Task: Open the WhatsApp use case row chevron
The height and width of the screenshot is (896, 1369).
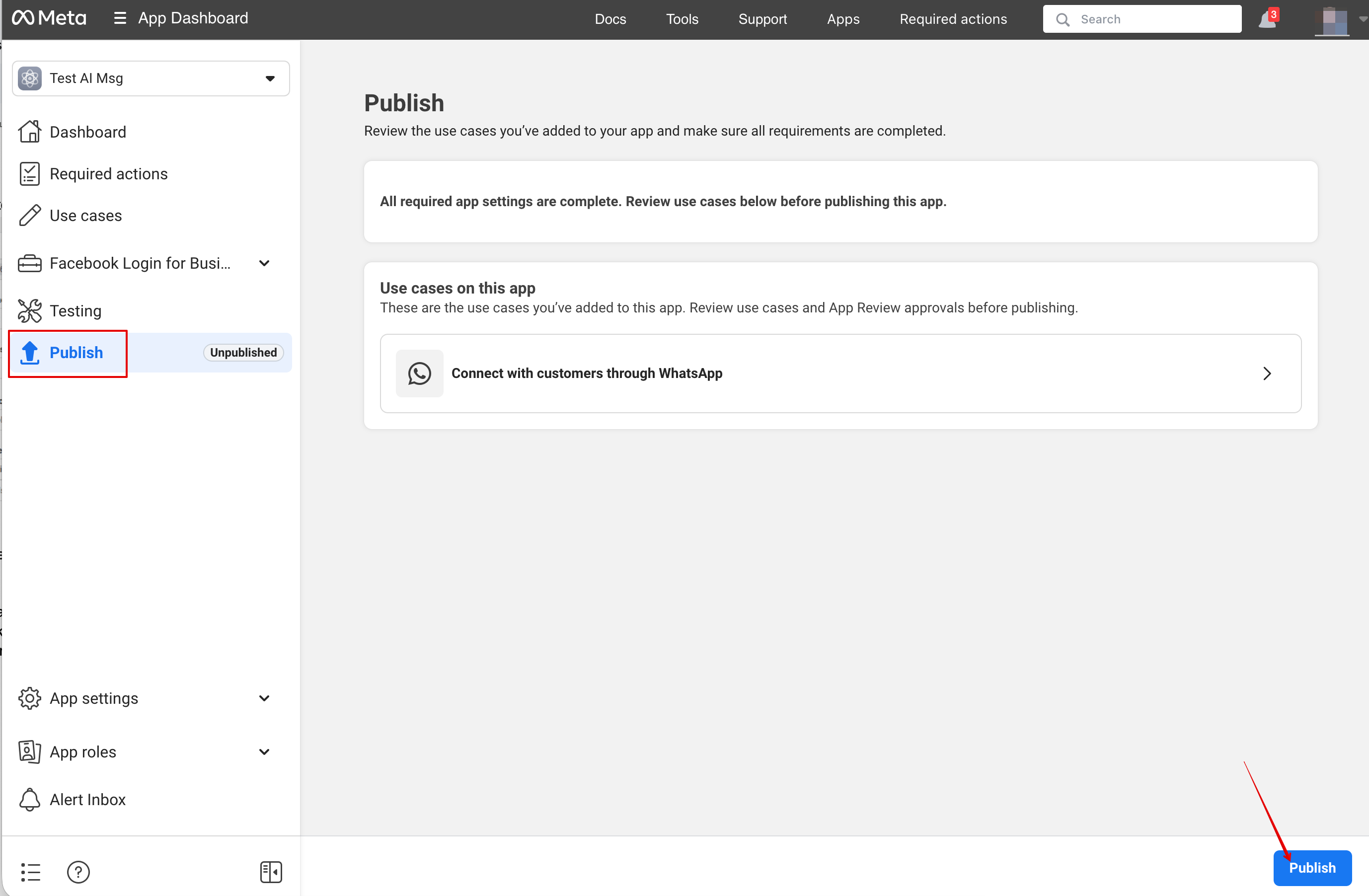Action: [1267, 373]
